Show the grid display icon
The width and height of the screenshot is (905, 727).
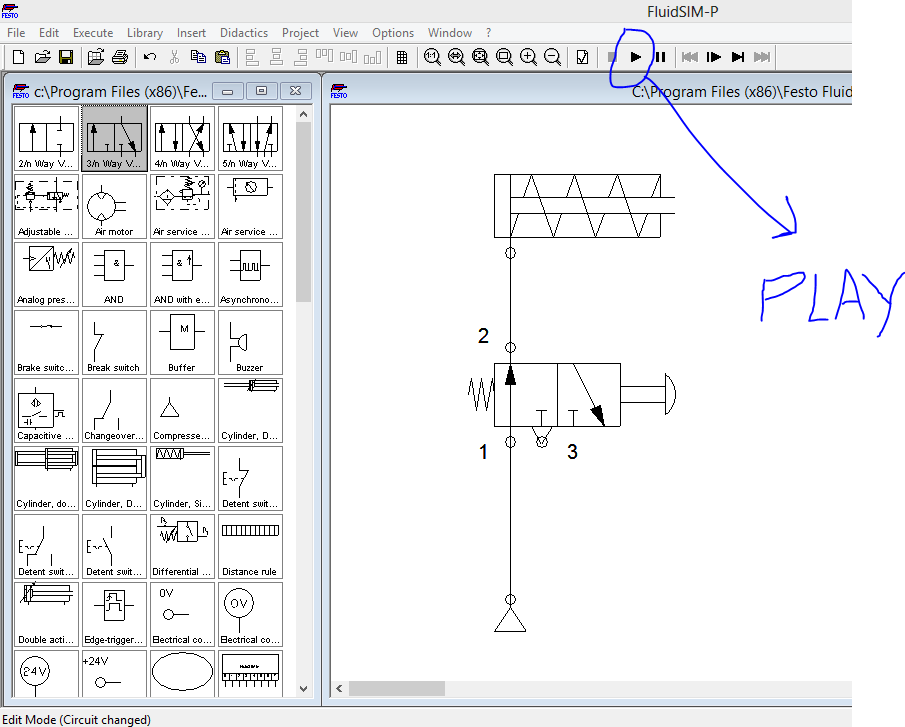[x=402, y=57]
